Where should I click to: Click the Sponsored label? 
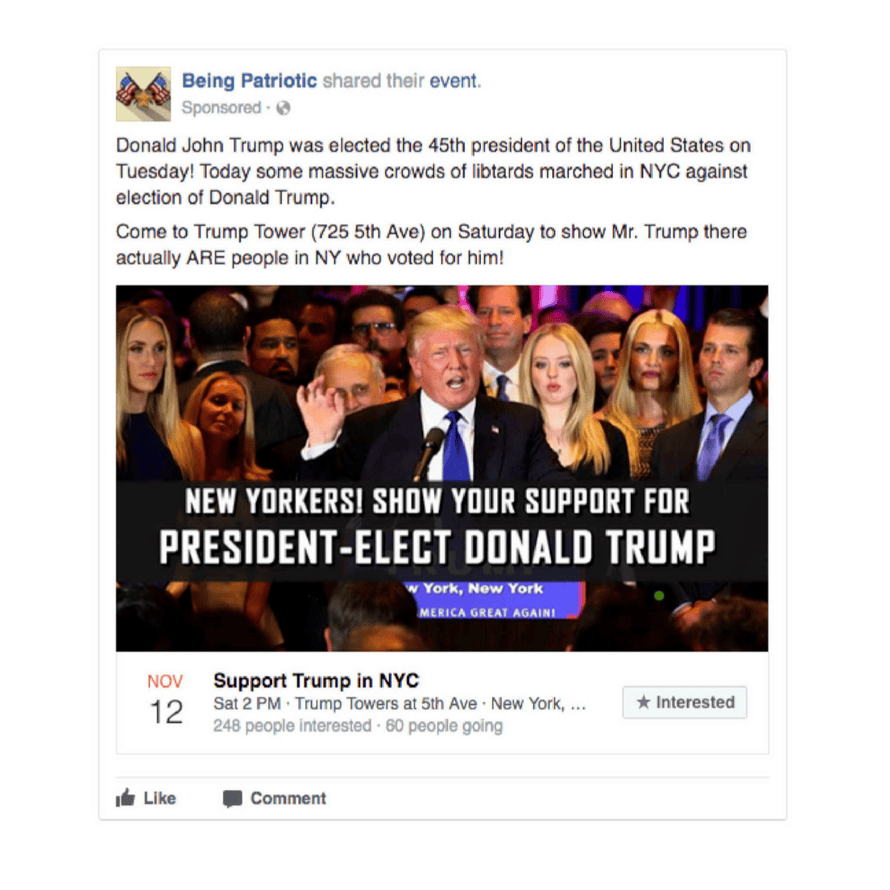[x=221, y=107]
